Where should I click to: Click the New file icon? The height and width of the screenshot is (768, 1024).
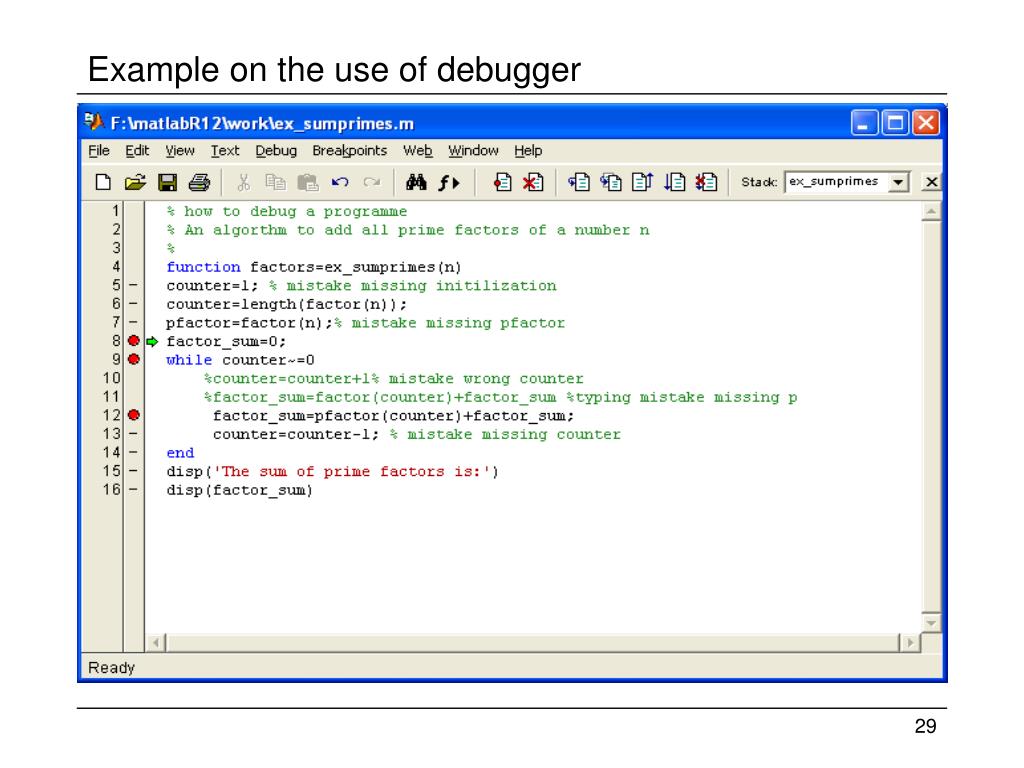coord(103,182)
